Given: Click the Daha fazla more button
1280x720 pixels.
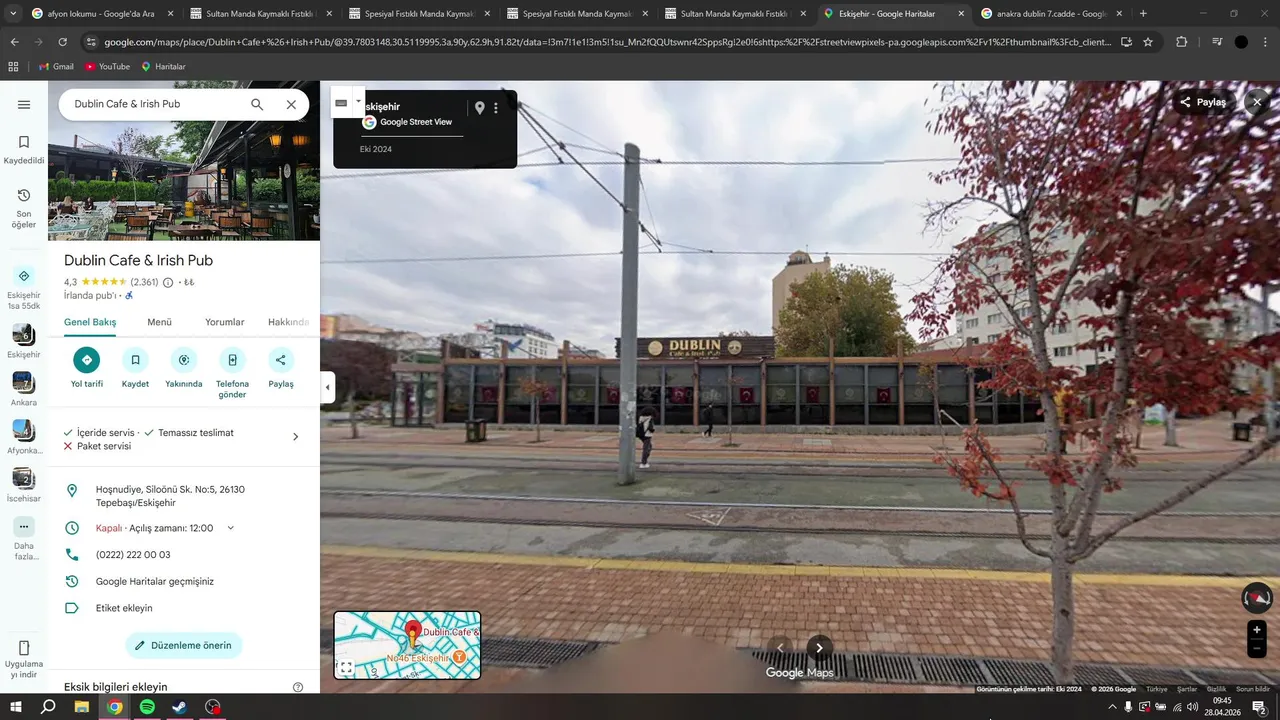Looking at the screenshot, I should click(x=24, y=538).
